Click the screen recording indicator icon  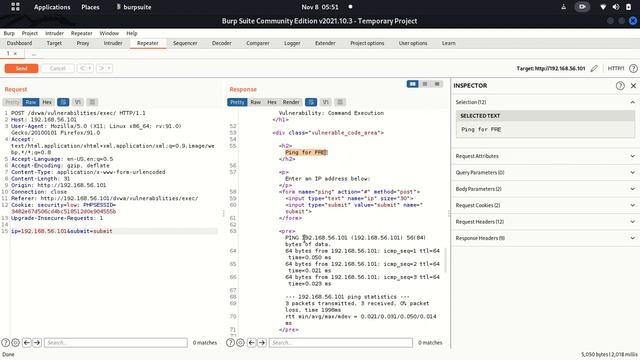pos(582,7)
